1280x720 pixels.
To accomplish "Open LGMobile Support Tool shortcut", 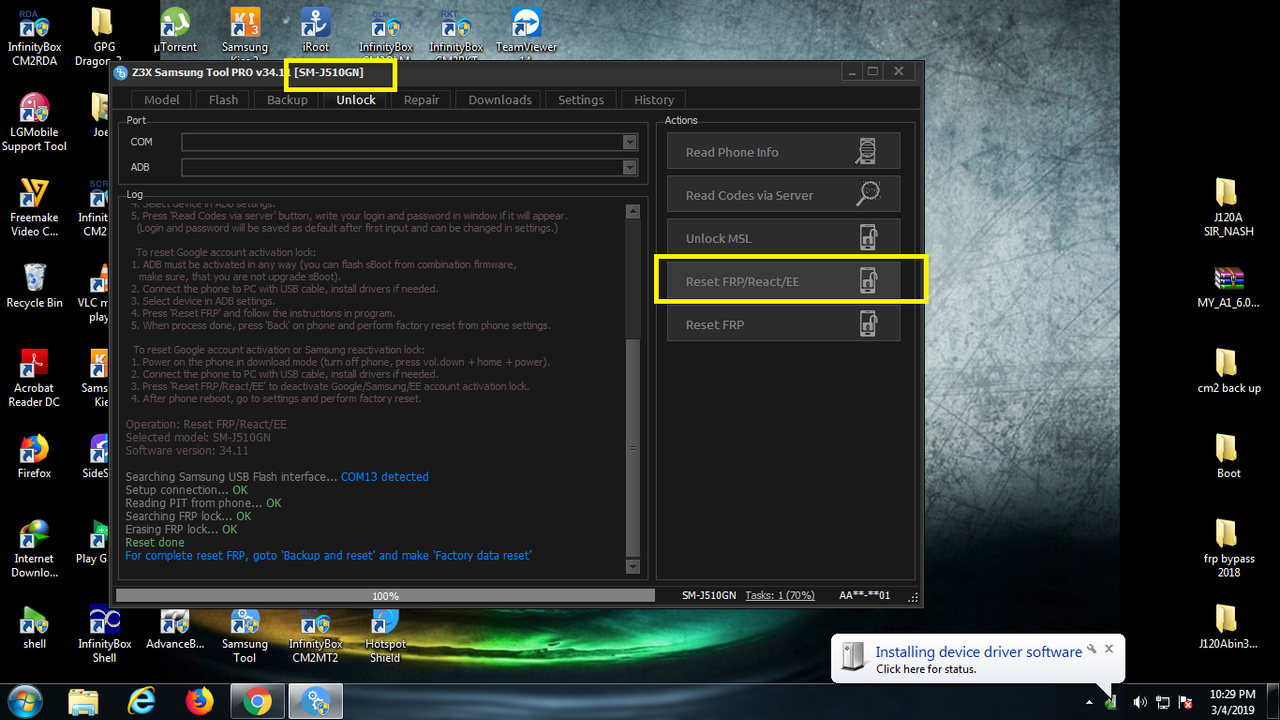I will (x=34, y=123).
